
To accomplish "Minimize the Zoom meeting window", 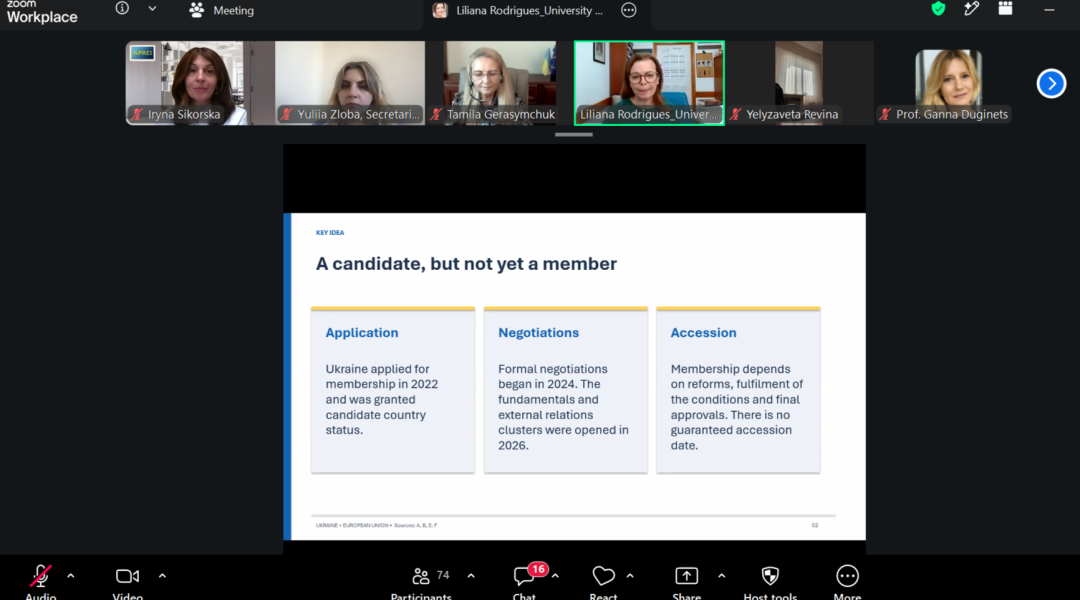I will (x=1049, y=10).
